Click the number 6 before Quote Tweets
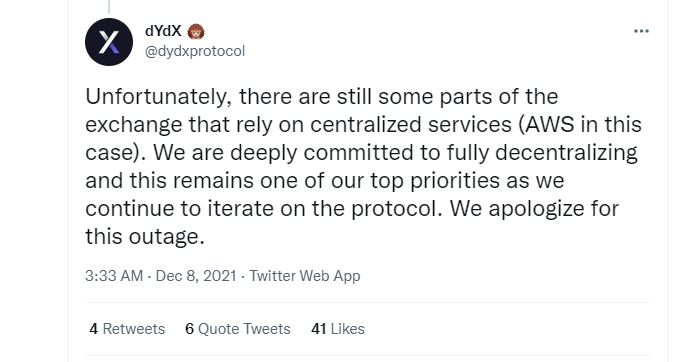 click(189, 329)
